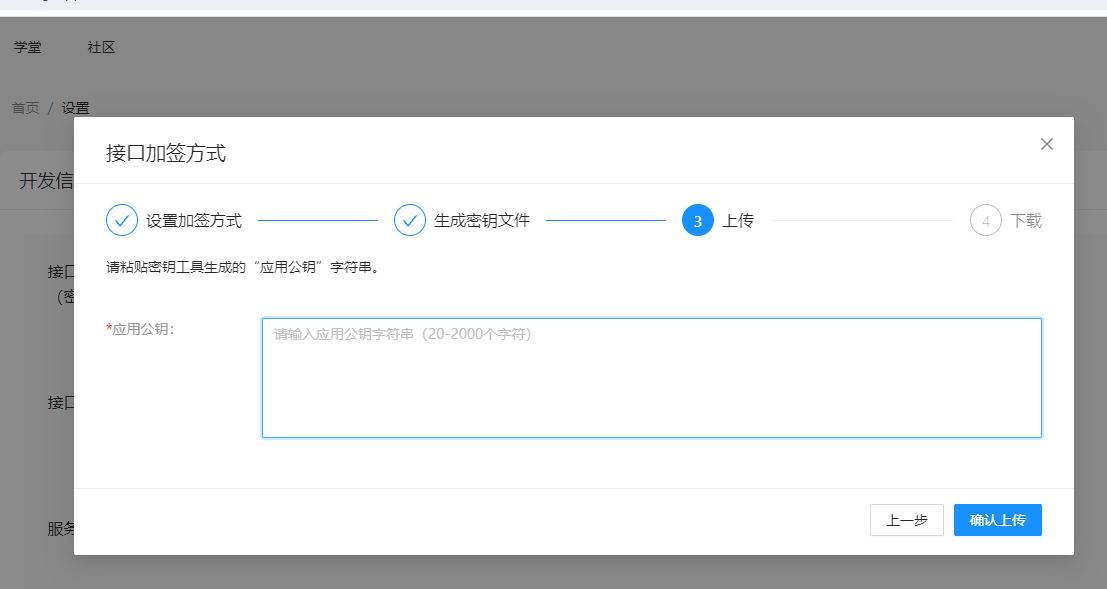Click the dimmed 开发信 heading behind the dialog
Viewport: 1107px width, 589px height.
pyautogui.click(x=46, y=181)
